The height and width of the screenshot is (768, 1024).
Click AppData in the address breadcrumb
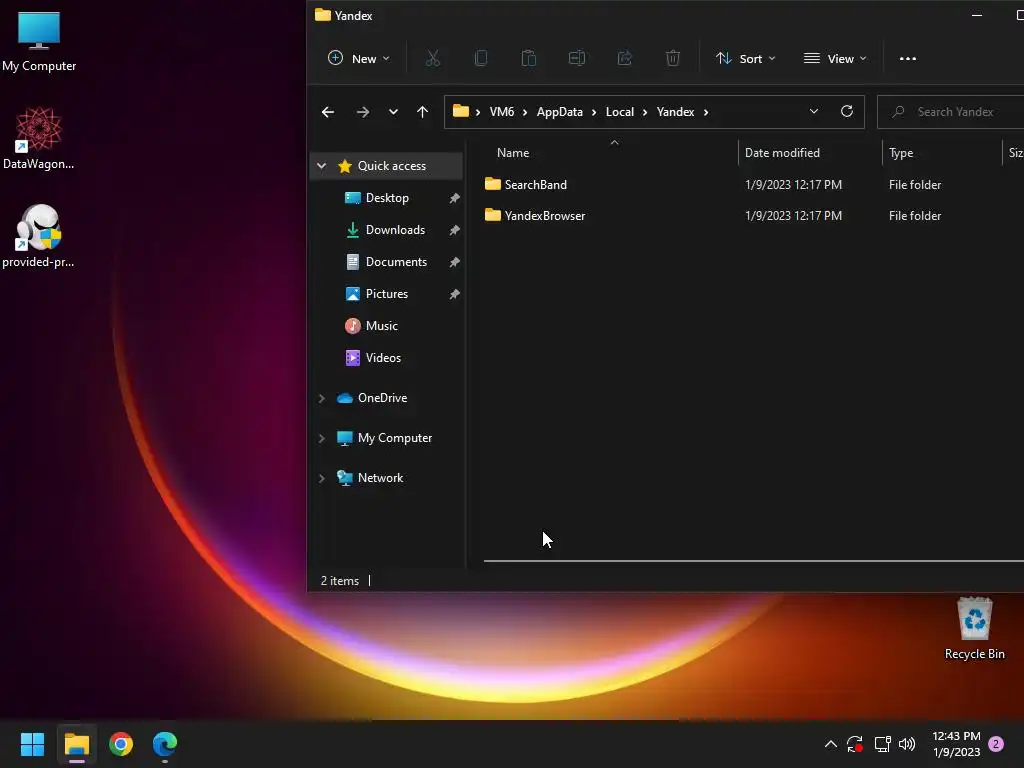click(x=560, y=112)
